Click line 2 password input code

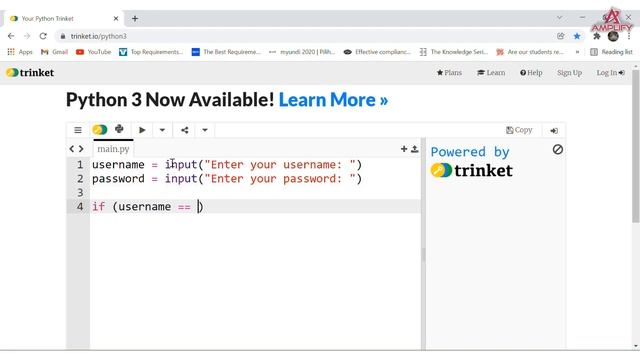point(227,179)
